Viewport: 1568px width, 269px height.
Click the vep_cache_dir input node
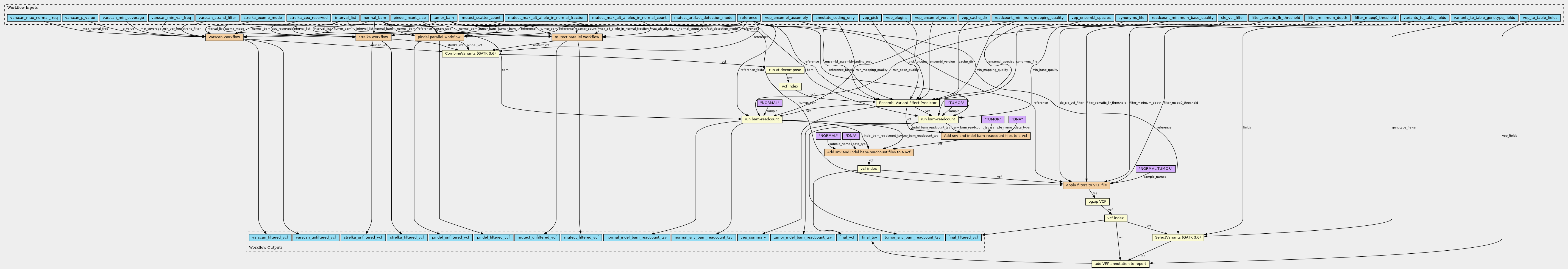[974, 18]
